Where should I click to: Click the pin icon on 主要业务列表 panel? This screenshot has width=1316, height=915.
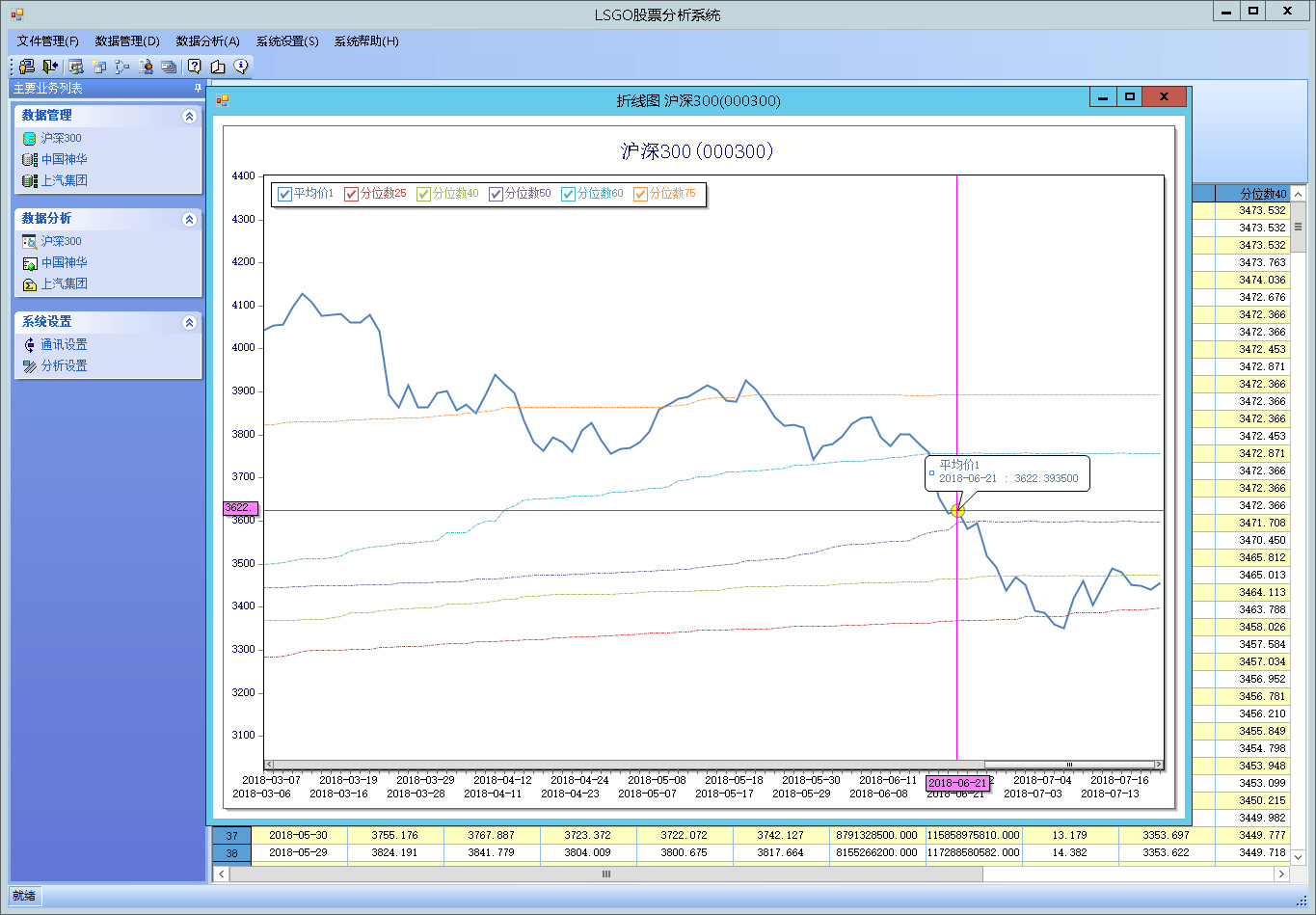click(198, 88)
